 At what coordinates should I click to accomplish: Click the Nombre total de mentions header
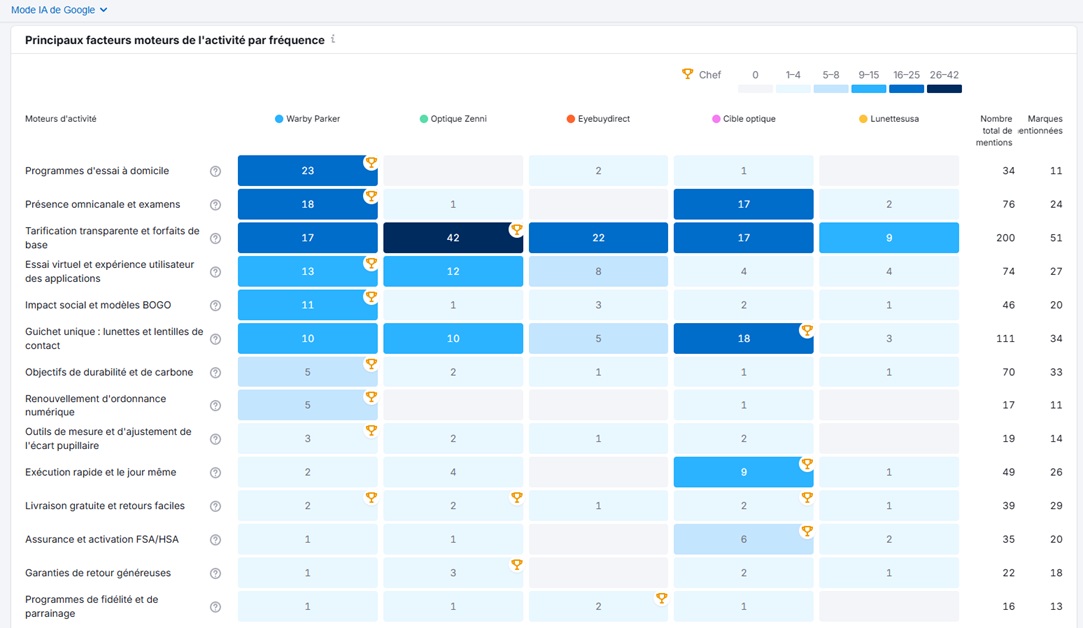point(995,130)
